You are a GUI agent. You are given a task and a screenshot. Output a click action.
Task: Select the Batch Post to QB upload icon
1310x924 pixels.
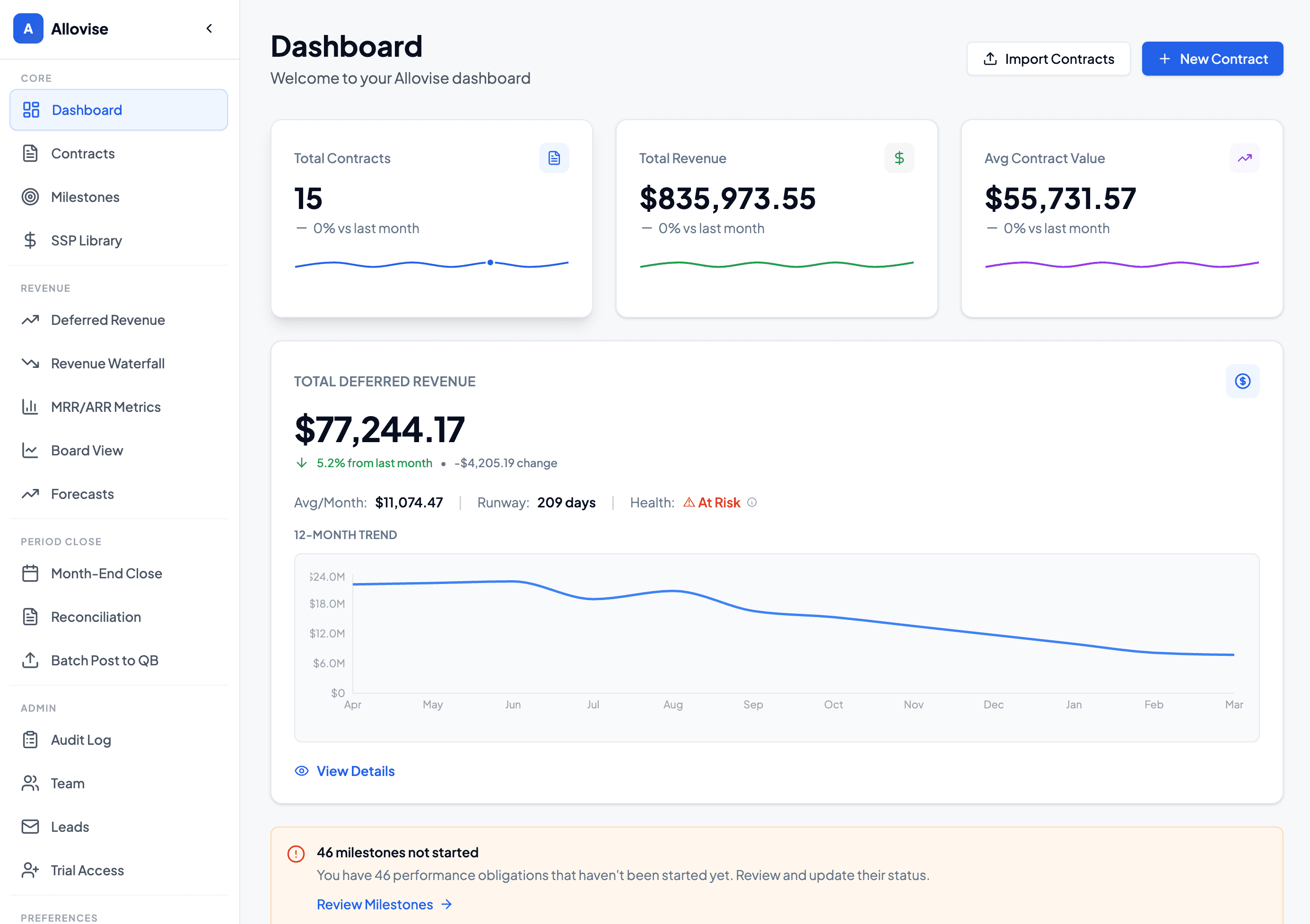click(x=31, y=660)
